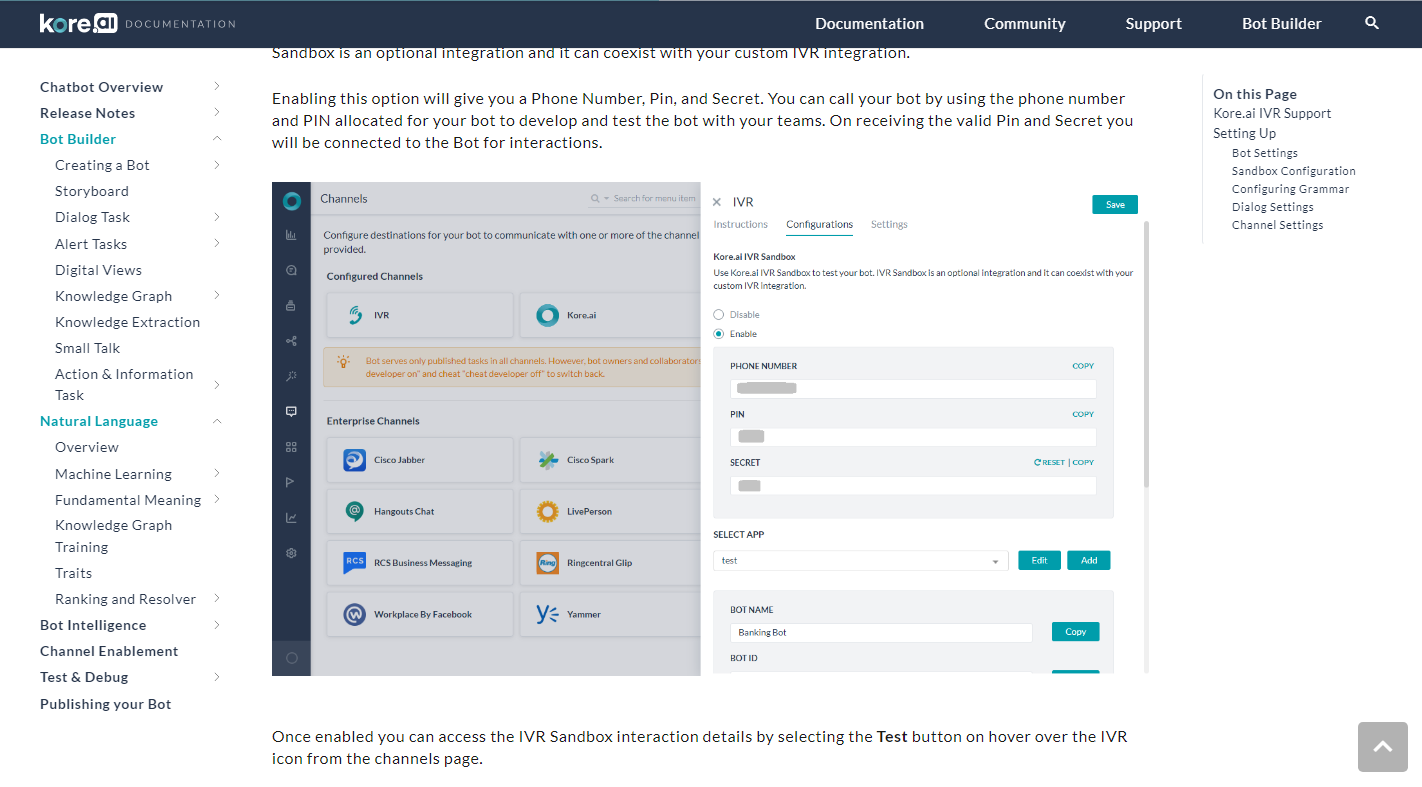Click the Edit app button

tap(1039, 561)
